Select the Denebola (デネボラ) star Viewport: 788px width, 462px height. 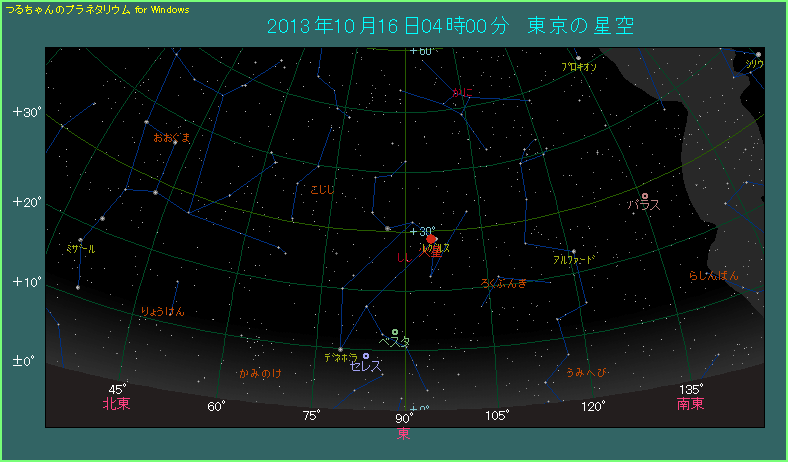(x=341, y=349)
